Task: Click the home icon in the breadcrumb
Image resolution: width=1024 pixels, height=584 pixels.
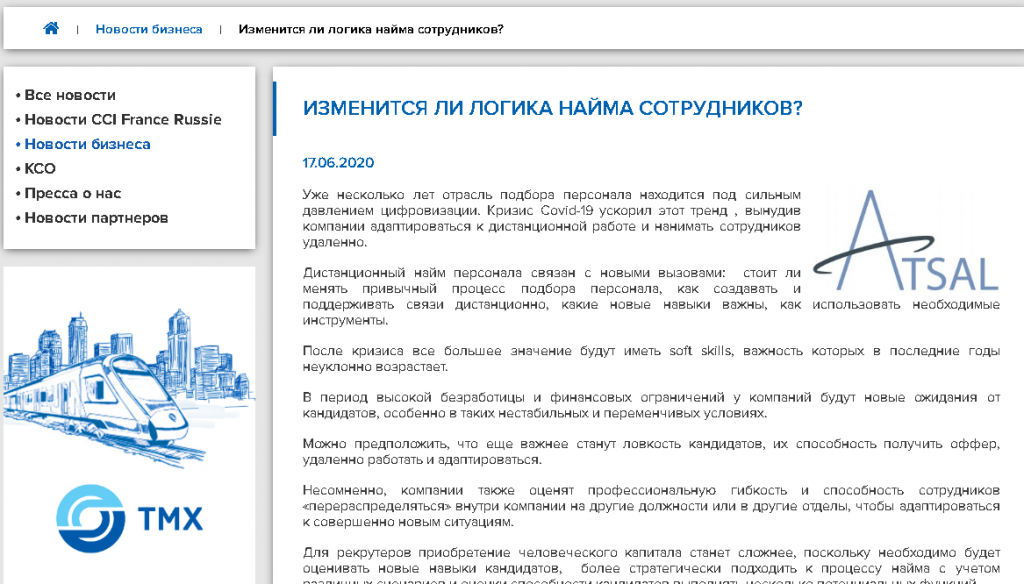Action: 51,28
